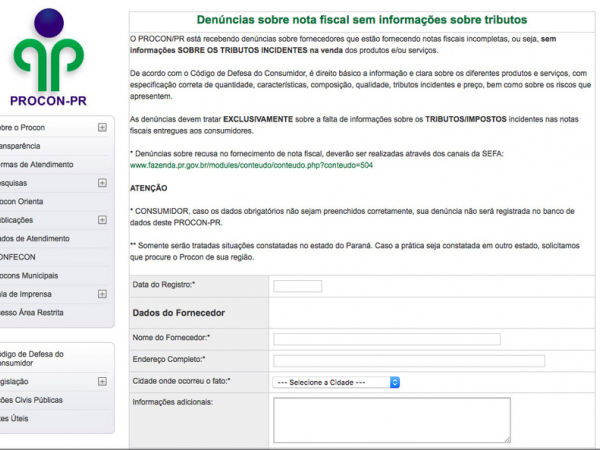Open Transparência in the sidebar

click(x=20, y=146)
